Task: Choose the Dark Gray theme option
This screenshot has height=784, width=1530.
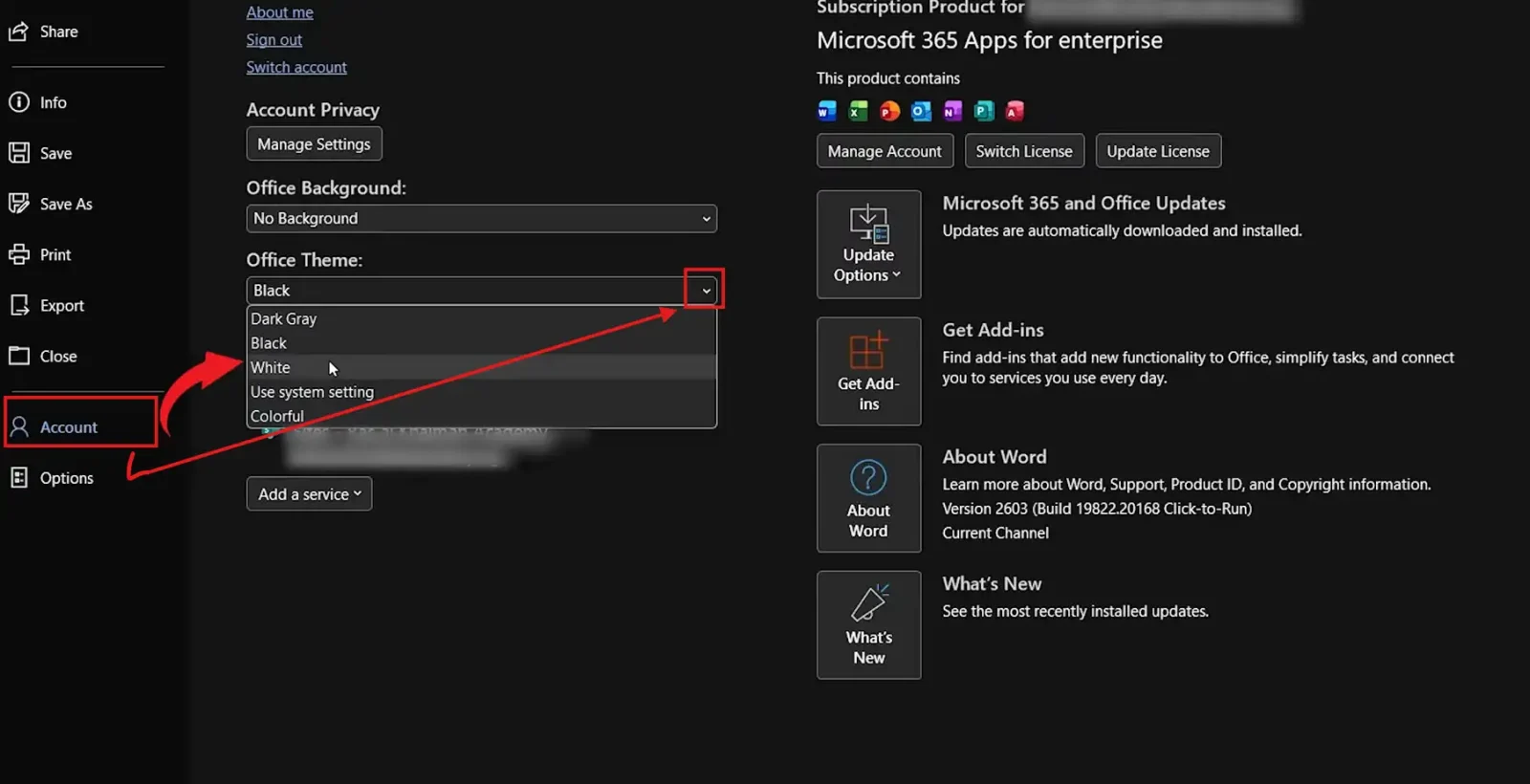Action: [481, 318]
